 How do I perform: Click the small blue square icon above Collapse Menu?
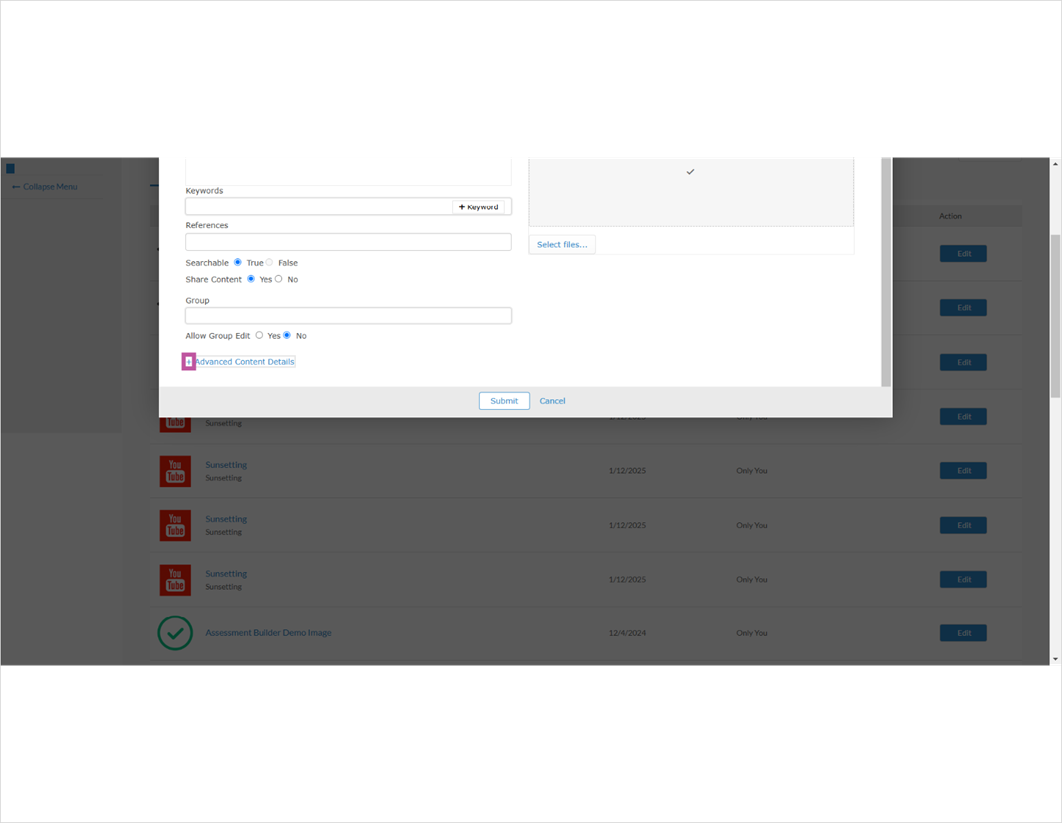coord(10,168)
